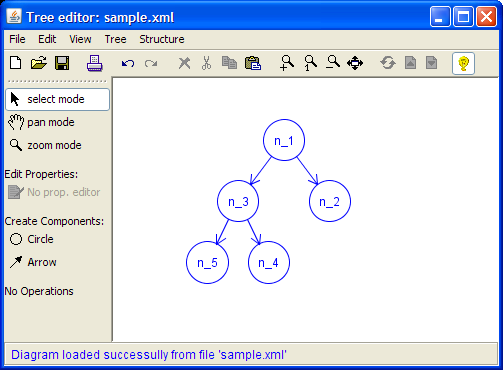Choose the Arrow component tool

pyautogui.click(x=33, y=262)
